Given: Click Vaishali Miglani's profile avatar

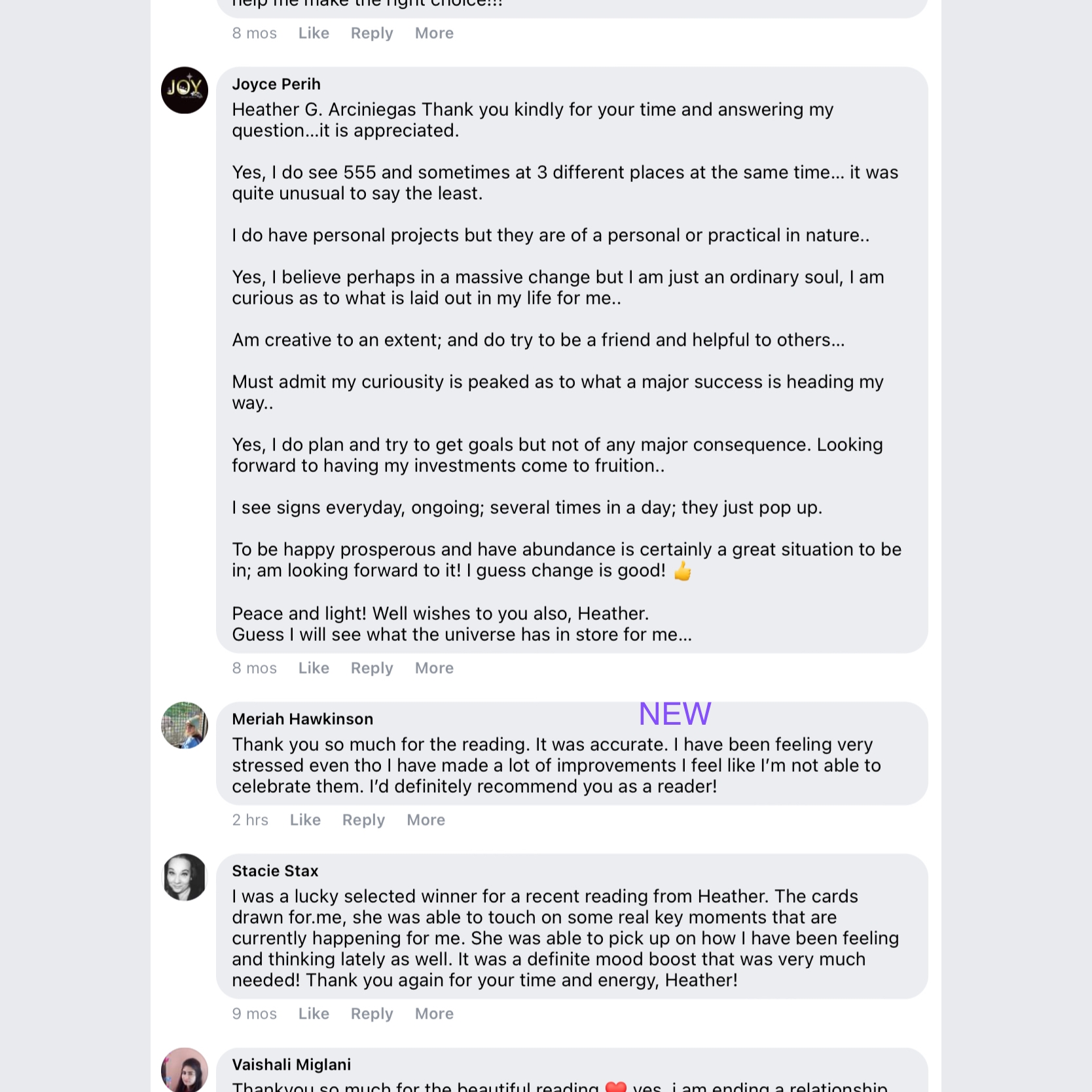Looking at the screenshot, I should pos(185,1071).
